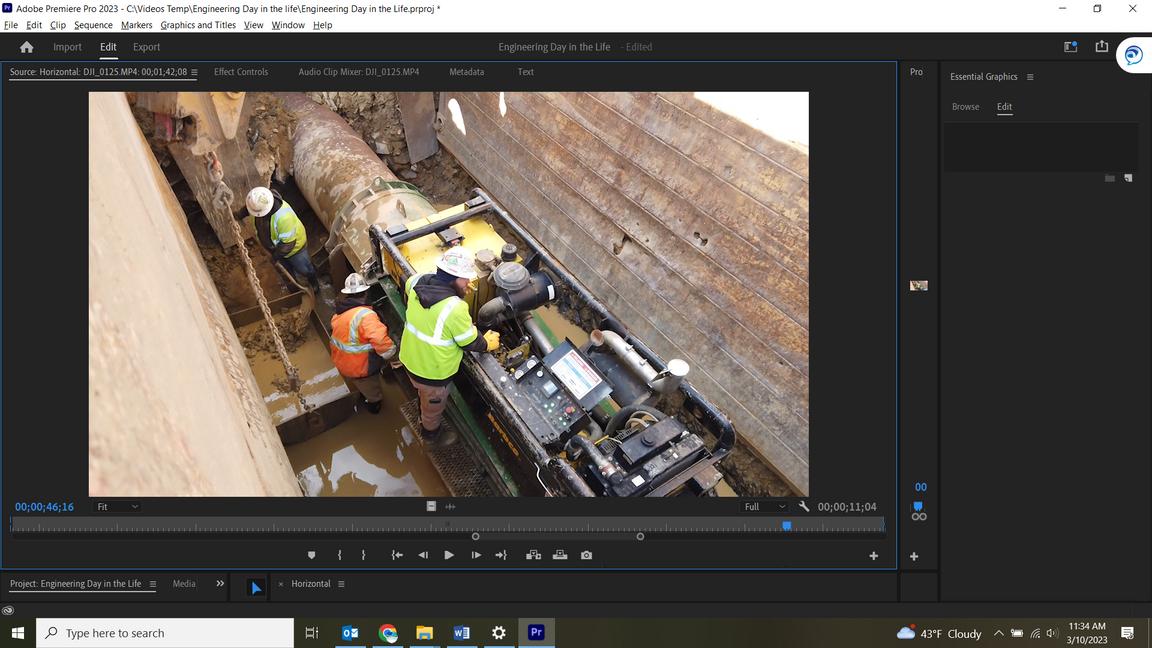Open the Fit zoom level dropdown
This screenshot has width=1152, height=648.
pyautogui.click(x=117, y=507)
